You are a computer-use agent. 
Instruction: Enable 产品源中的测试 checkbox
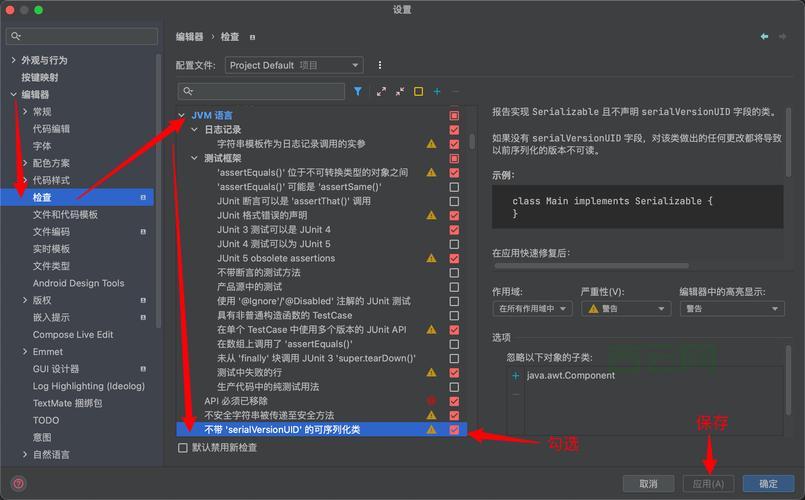(454, 287)
